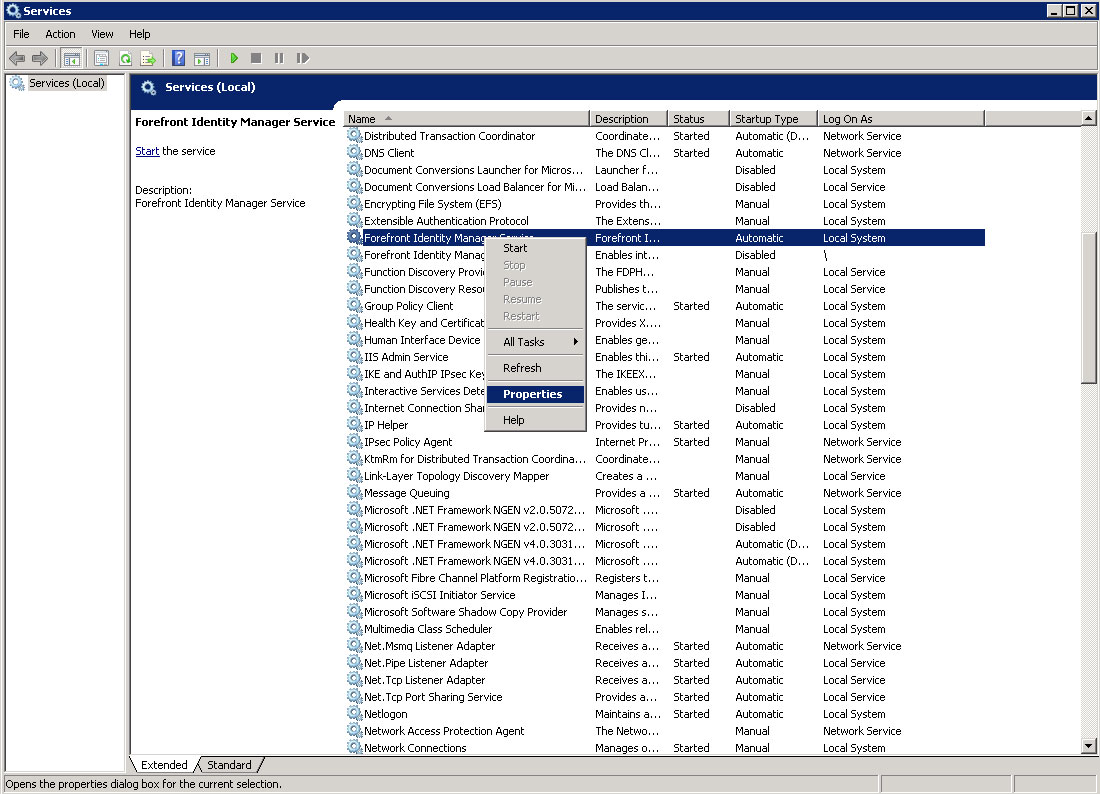Toggle Show/Hide Console Tree toolbar icon
The height and width of the screenshot is (794, 1100).
pos(71,58)
